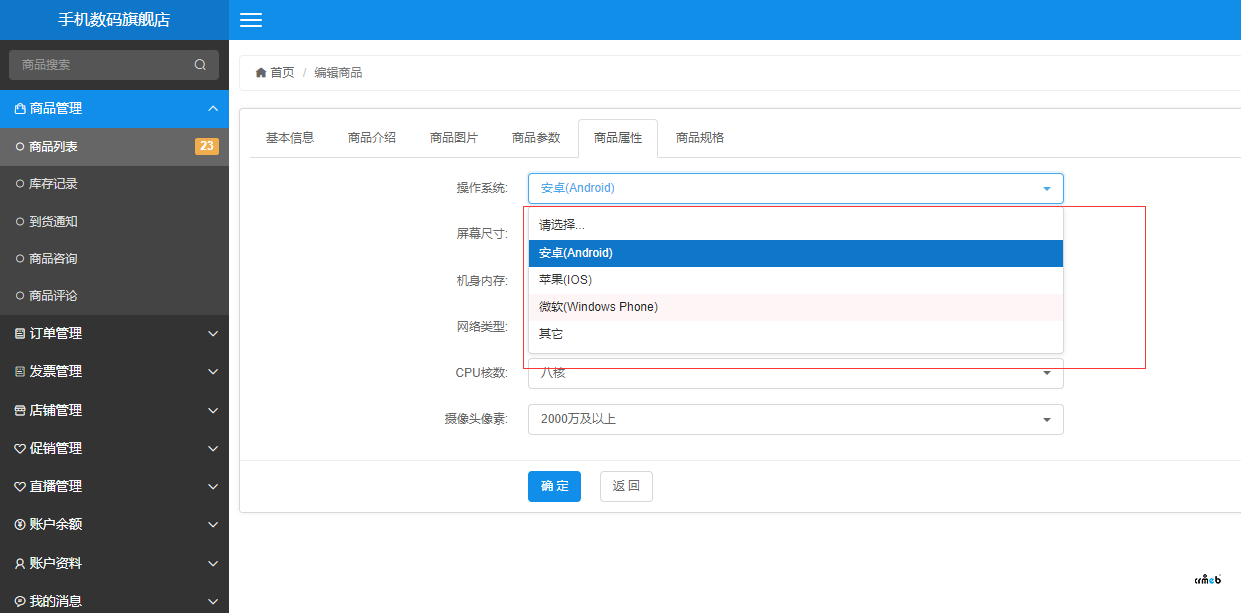Screen dimensions: 1241x613
Task: Click the 发票管理 icon
Action: pyautogui.click(x=20, y=372)
